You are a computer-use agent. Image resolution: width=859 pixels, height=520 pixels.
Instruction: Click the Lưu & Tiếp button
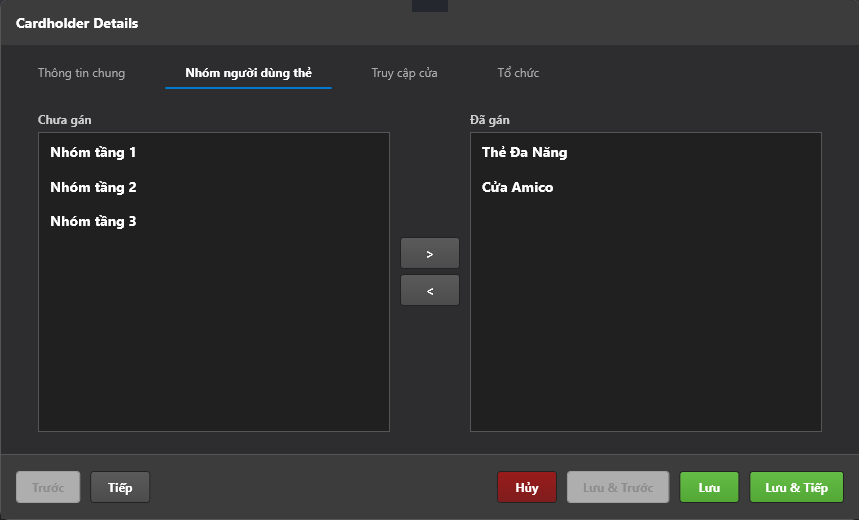point(797,487)
